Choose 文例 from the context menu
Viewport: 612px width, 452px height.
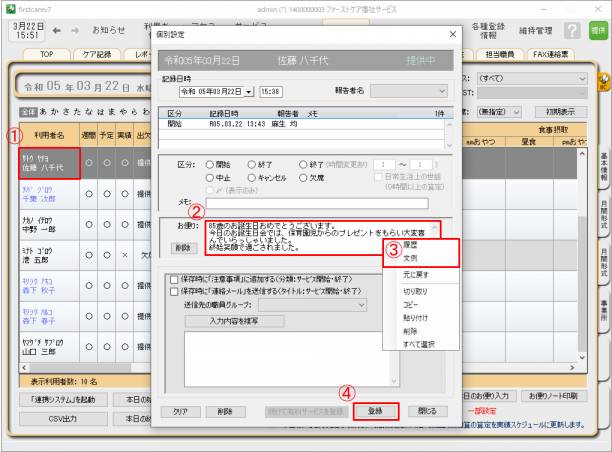[x=409, y=257]
